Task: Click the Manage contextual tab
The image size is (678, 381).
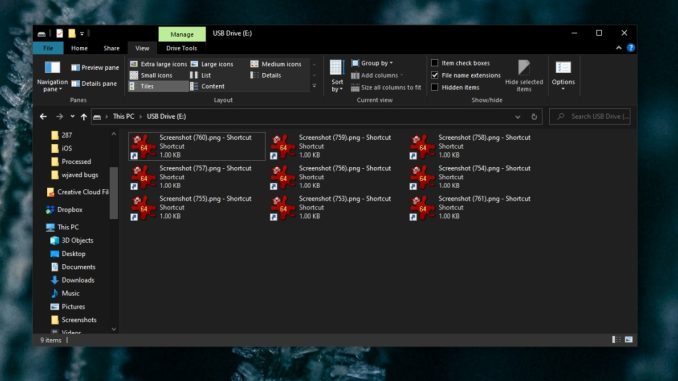Action: click(182, 34)
